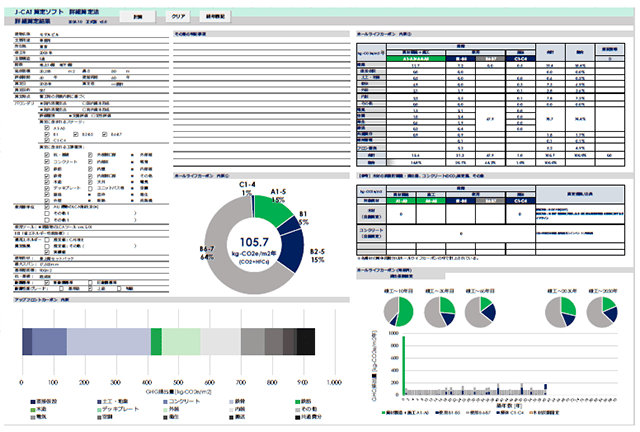Open the 竣工〜2050年 pie chart
640x432 pixels.
(x=602, y=312)
